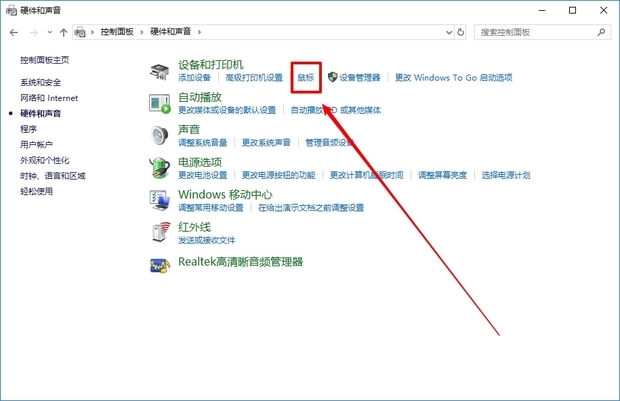This screenshot has width=620, height=401.
Task: Click the window title bar icon
Action: (11, 10)
